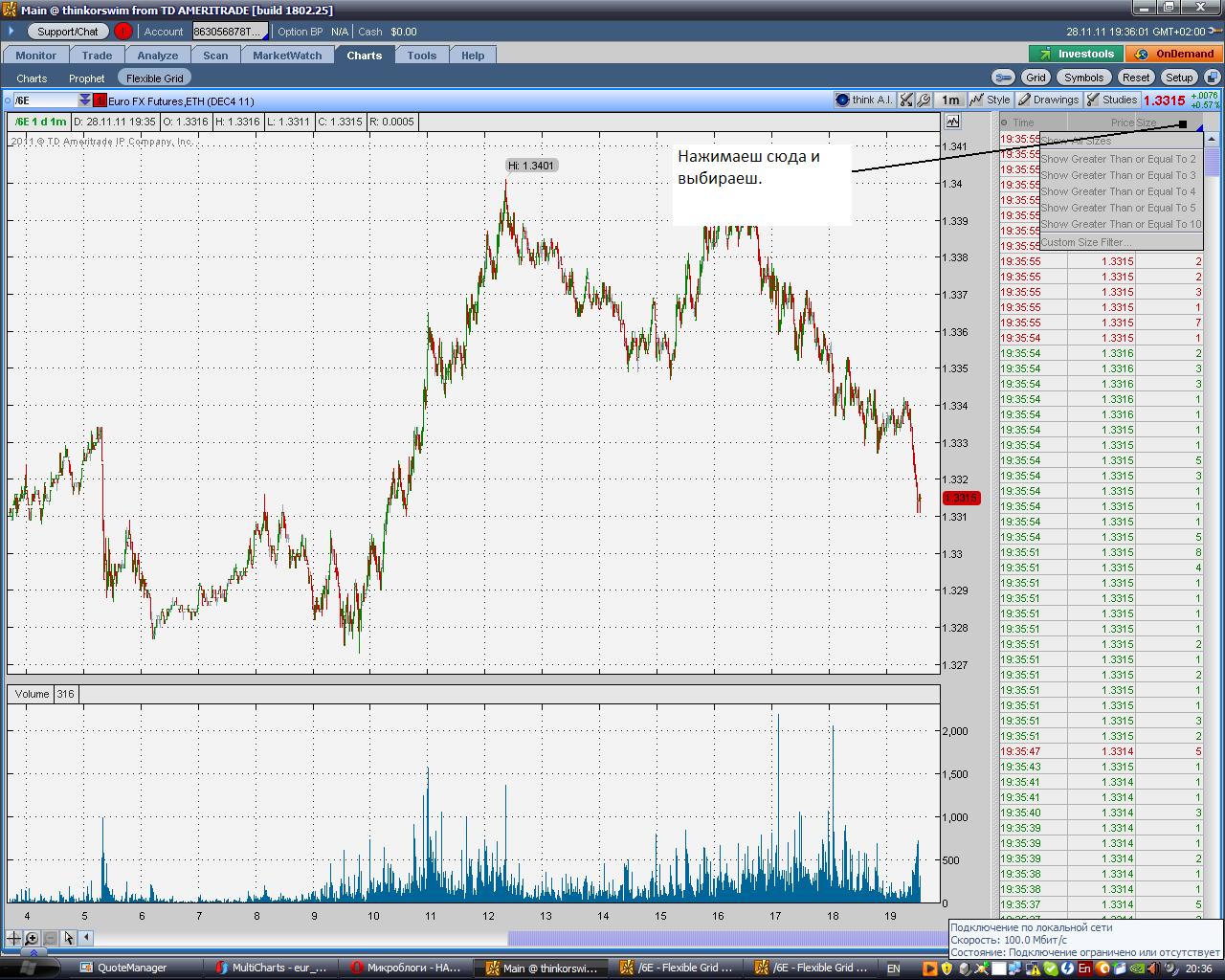Expand the /6E symbol dropdown arrows
The width and height of the screenshot is (1225, 980).
(85, 100)
